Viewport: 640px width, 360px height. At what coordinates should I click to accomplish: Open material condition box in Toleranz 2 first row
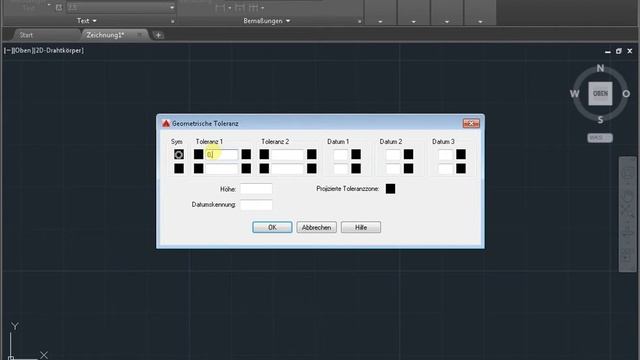tap(312, 154)
